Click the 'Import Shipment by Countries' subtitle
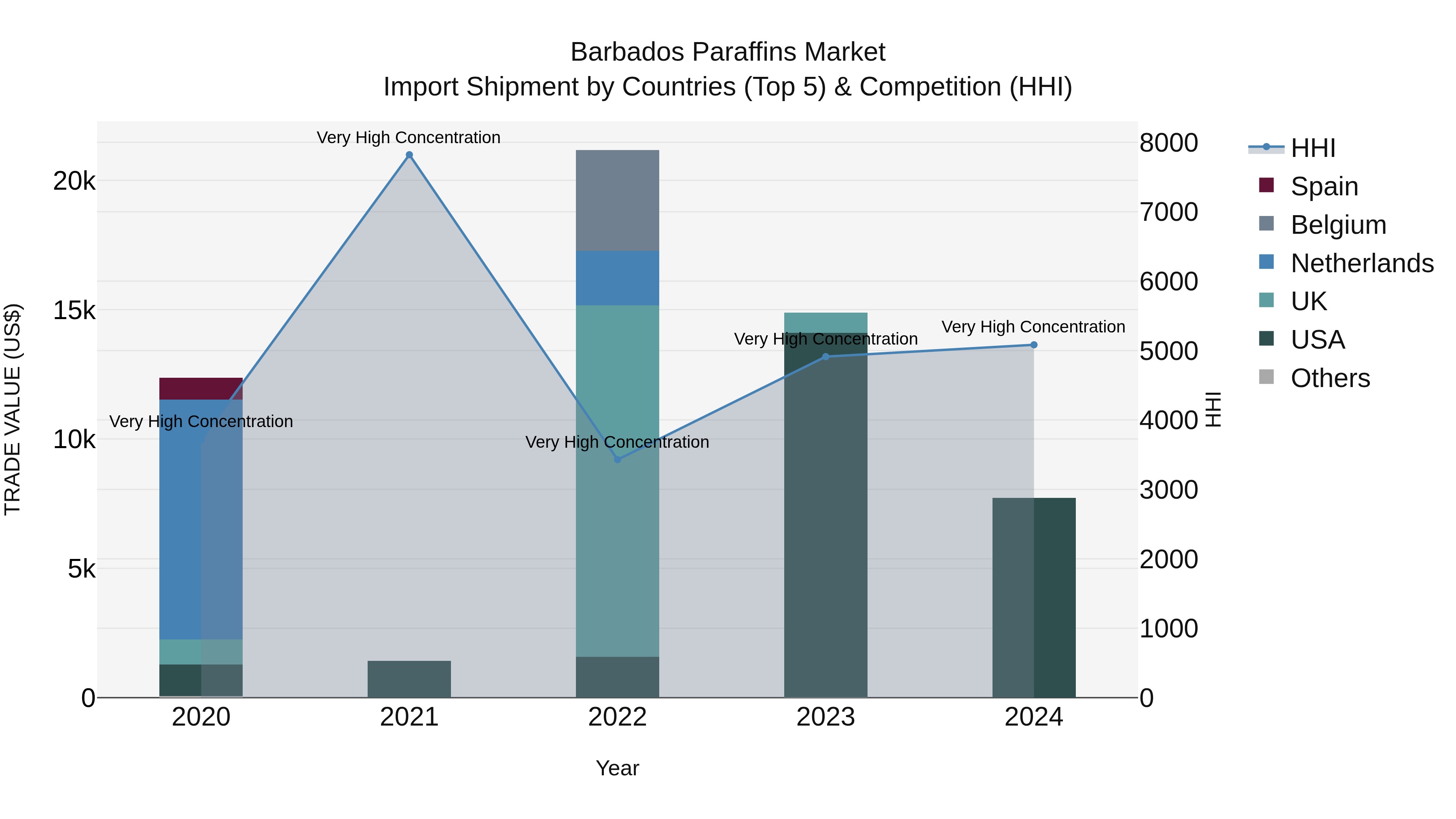1456x819 pixels. coord(728,87)
